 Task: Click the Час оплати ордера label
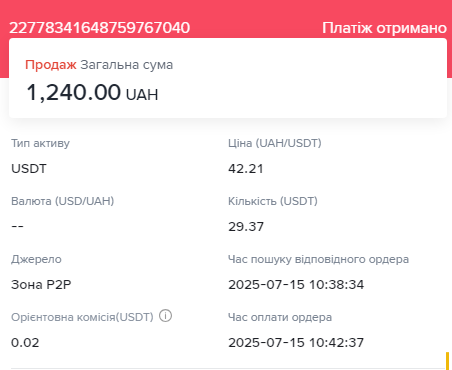pyautogui.click(x=280, y=317)
